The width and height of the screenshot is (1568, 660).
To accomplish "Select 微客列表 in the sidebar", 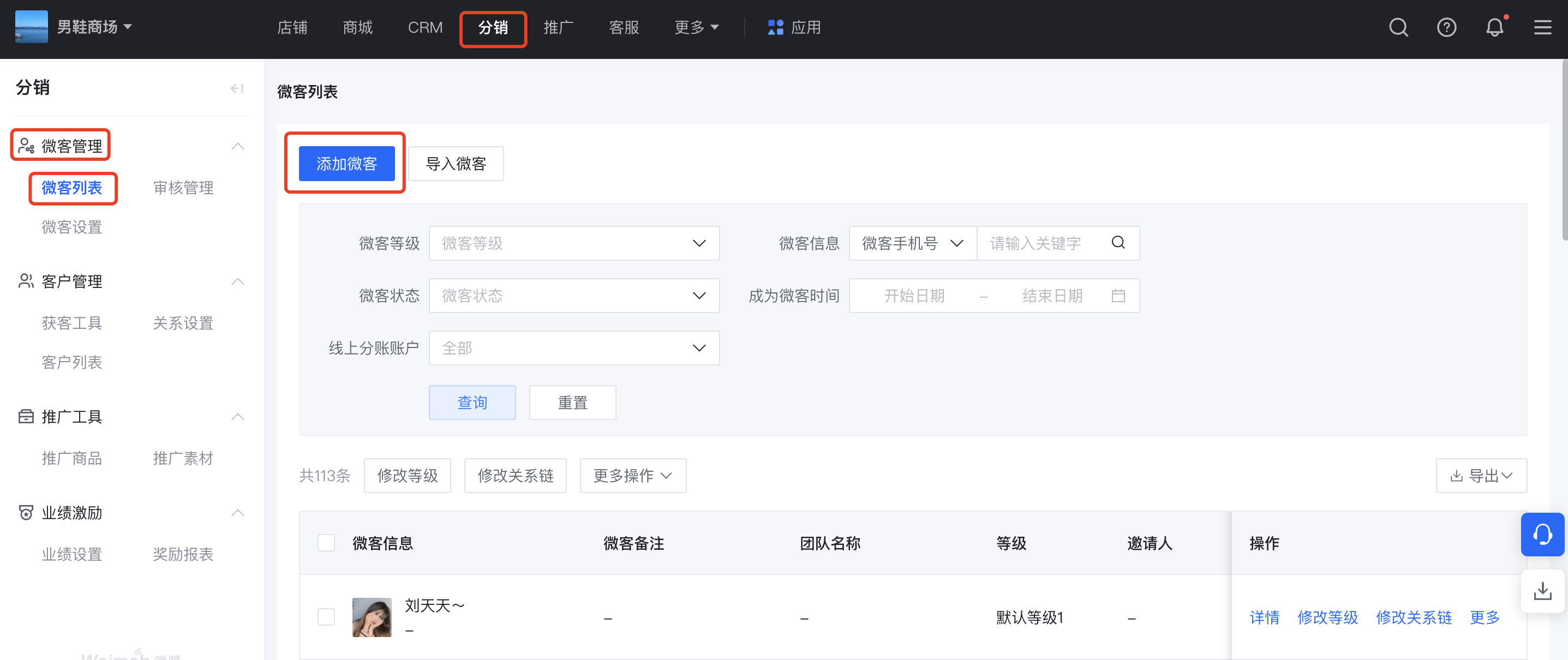I will point(72,187).
